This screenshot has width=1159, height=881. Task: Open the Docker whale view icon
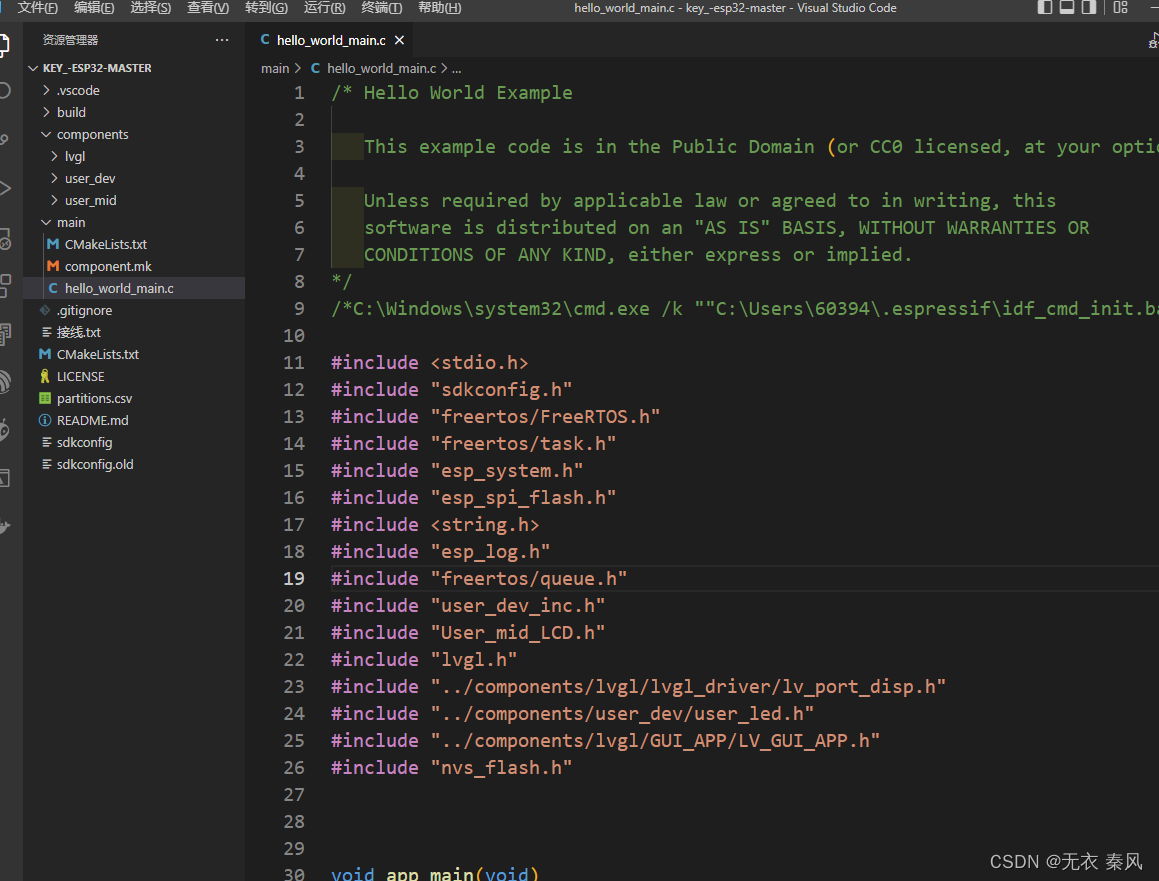[4, 526]
